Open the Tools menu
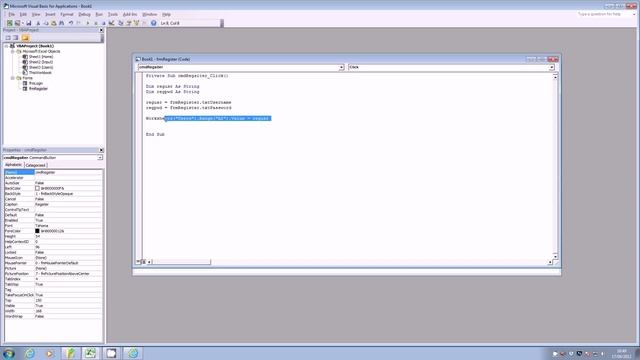The image size is (640, 360). (113, 14)
